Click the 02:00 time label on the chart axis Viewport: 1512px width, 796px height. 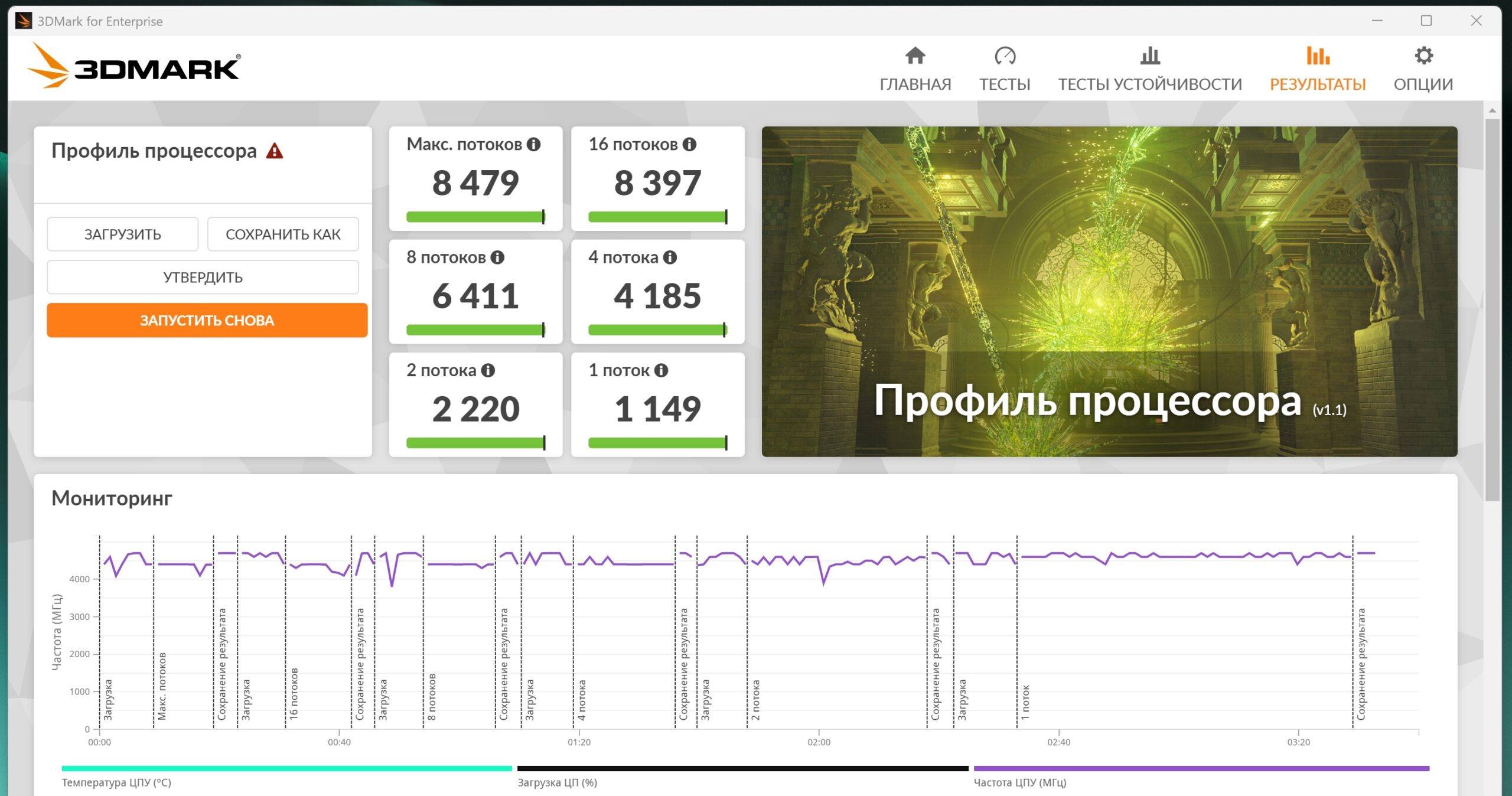pos(819,742)
